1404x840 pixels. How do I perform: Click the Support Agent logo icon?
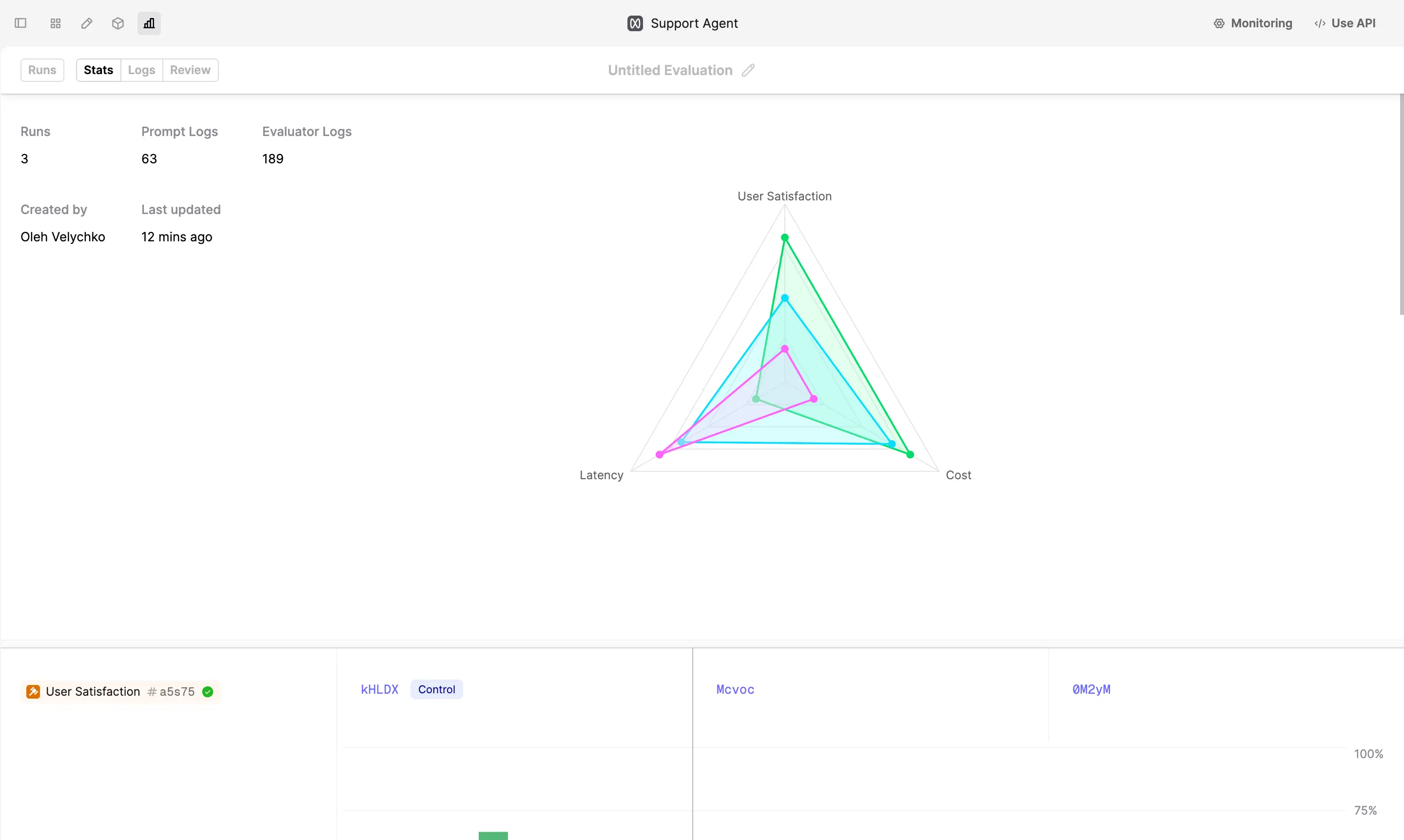(x=634, y=23)
